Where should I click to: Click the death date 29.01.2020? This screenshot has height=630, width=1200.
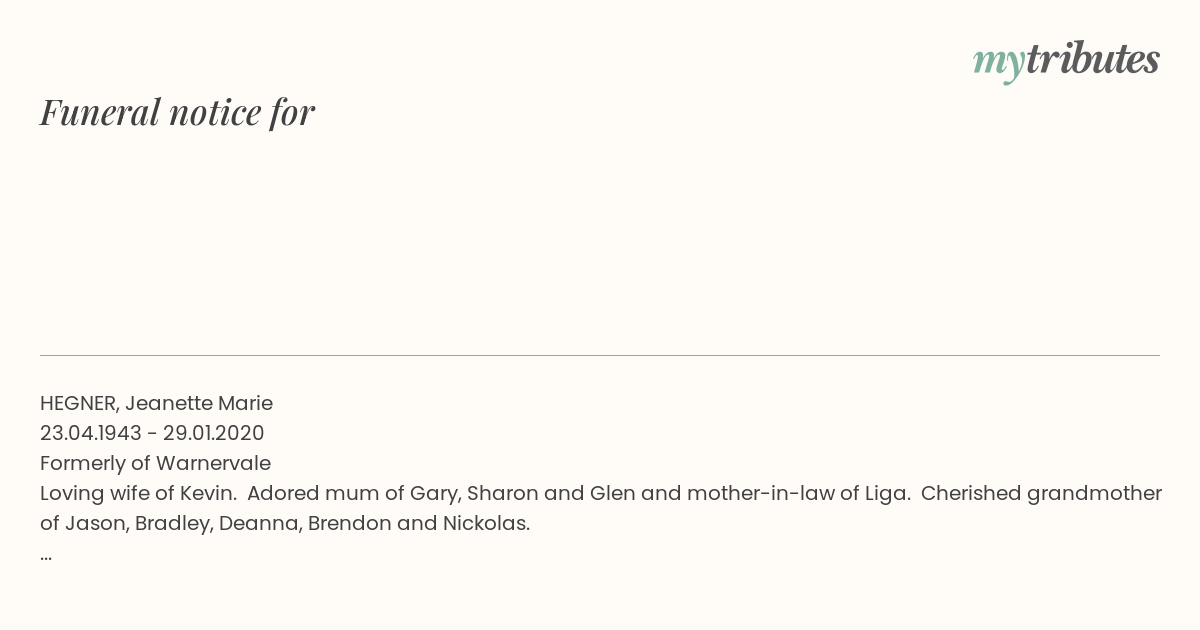(214, 434)
